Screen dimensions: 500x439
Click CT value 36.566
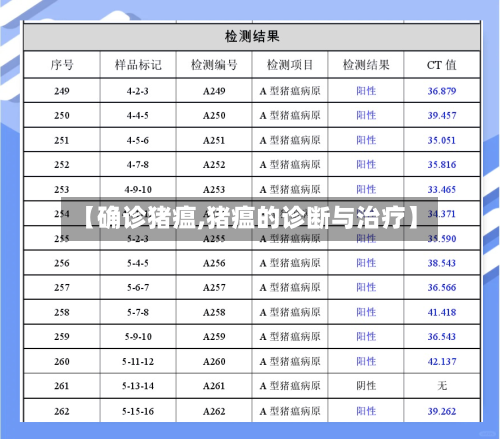(442, 287)
